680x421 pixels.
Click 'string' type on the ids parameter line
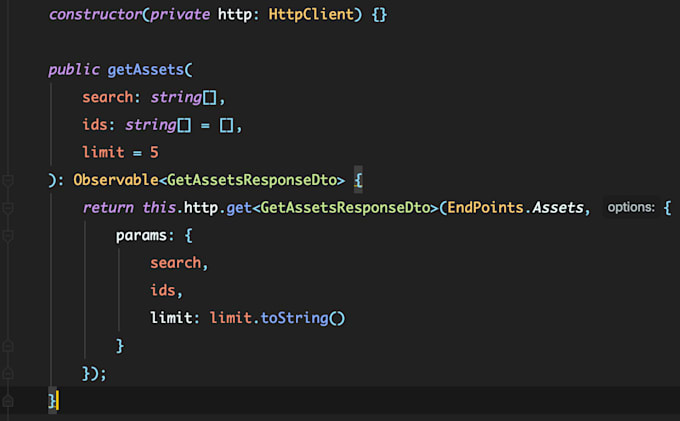tap(151, 125)
